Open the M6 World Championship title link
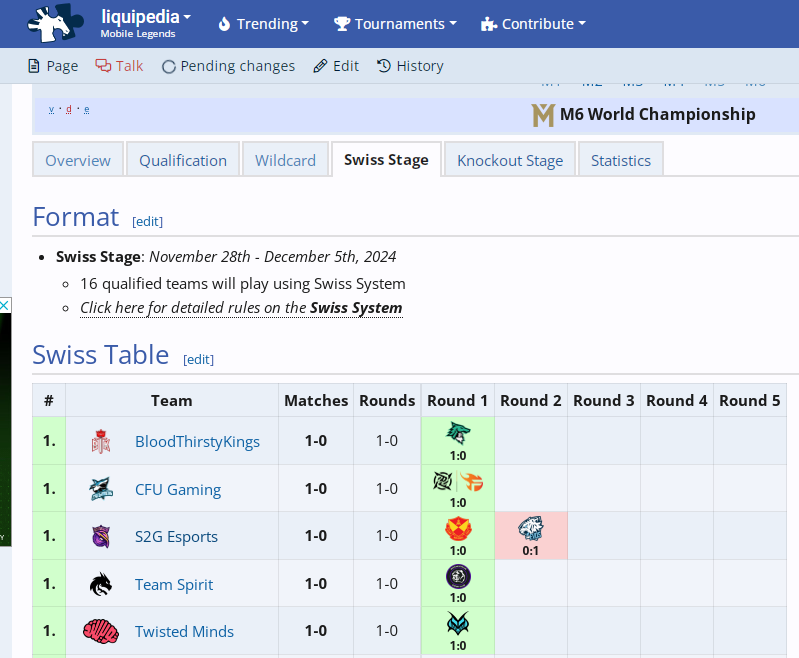Viewport: 799px width, 658px height. [657, 114]
